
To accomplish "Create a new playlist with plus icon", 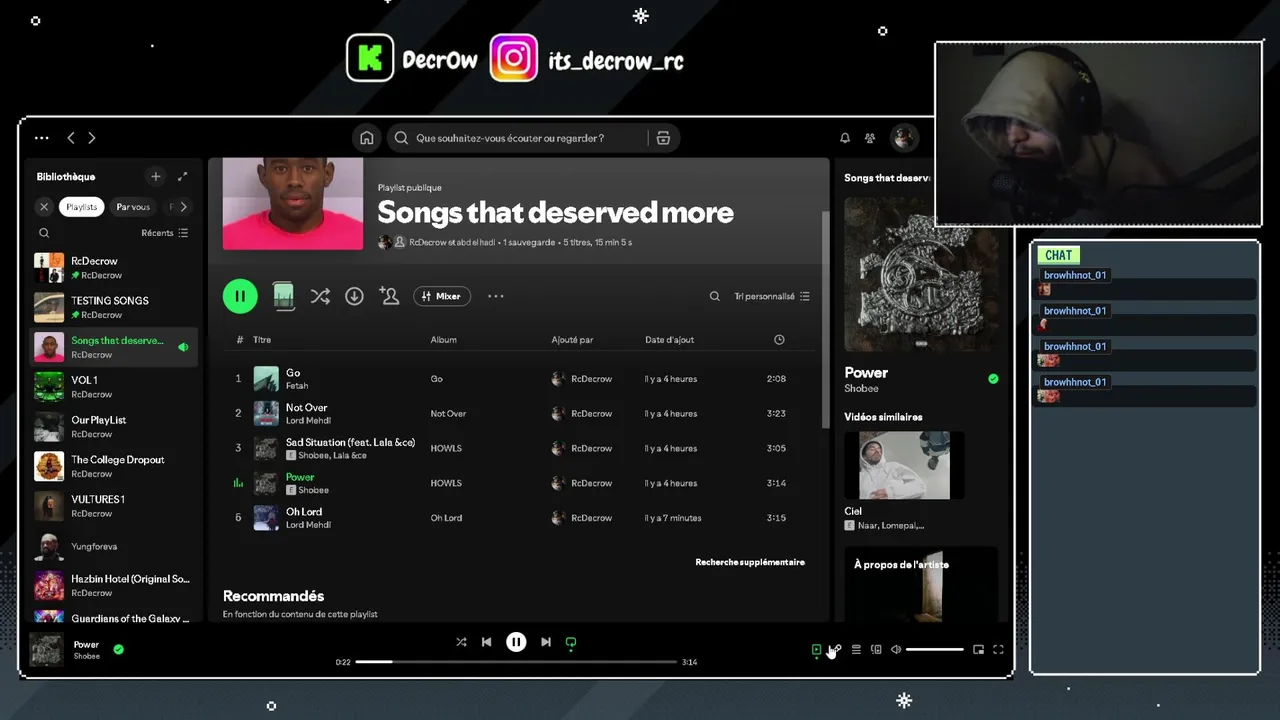I will pos(155,176).
